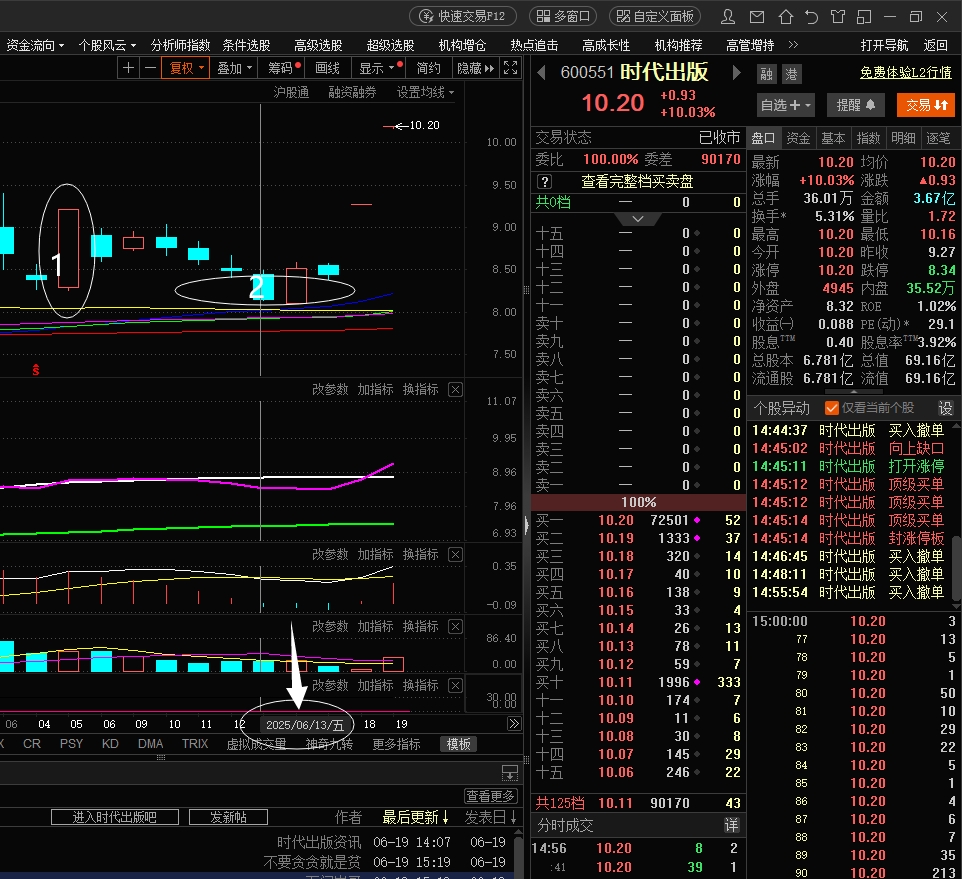Go to previous stock arrow

point(541,72)
